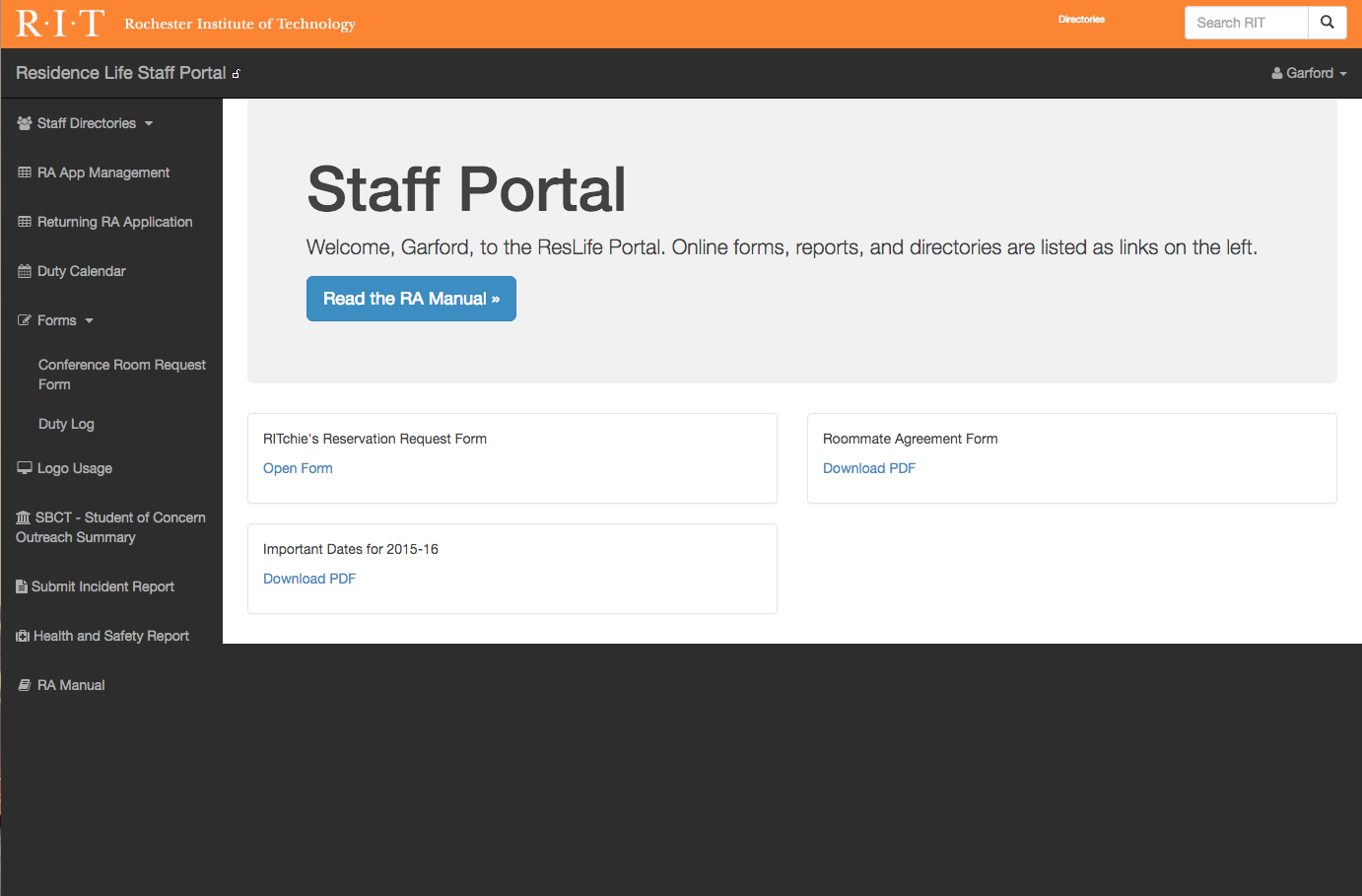Click the Submit Incident Report document icon

click(22, 586)
